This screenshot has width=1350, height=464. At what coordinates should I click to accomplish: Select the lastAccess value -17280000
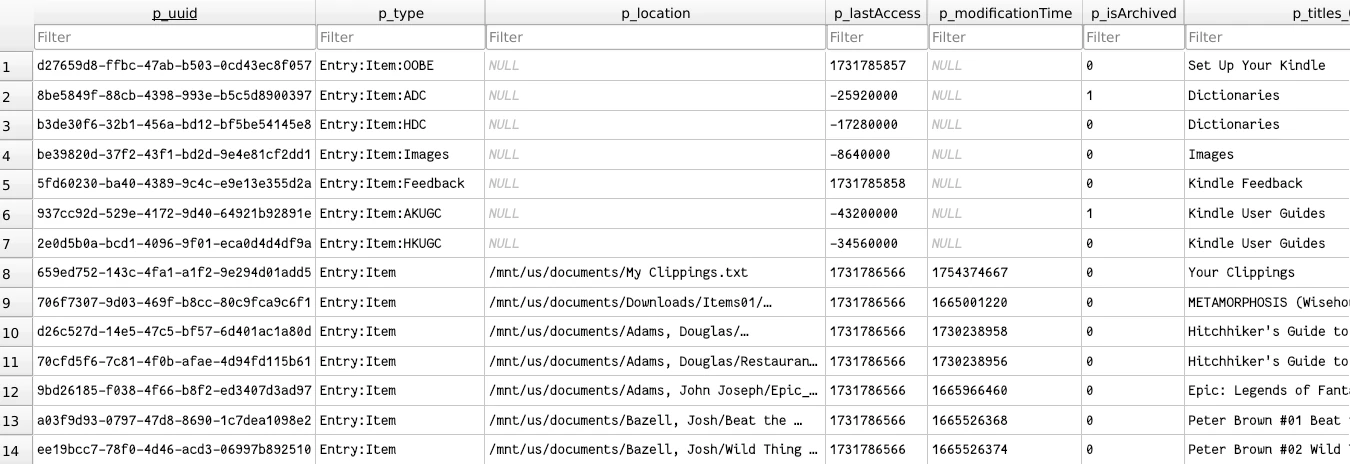coord(877,125)
